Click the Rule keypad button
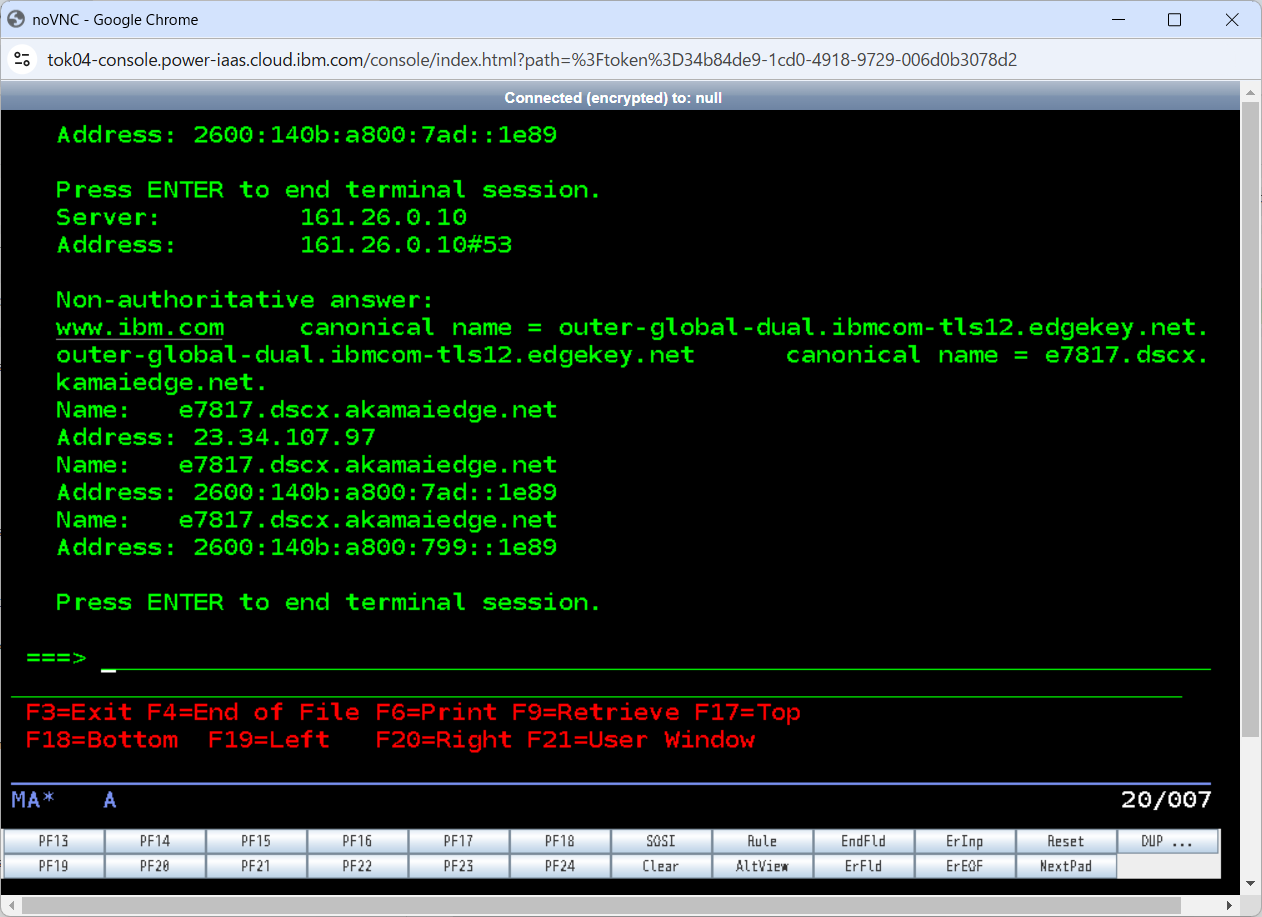 [762, 841]
